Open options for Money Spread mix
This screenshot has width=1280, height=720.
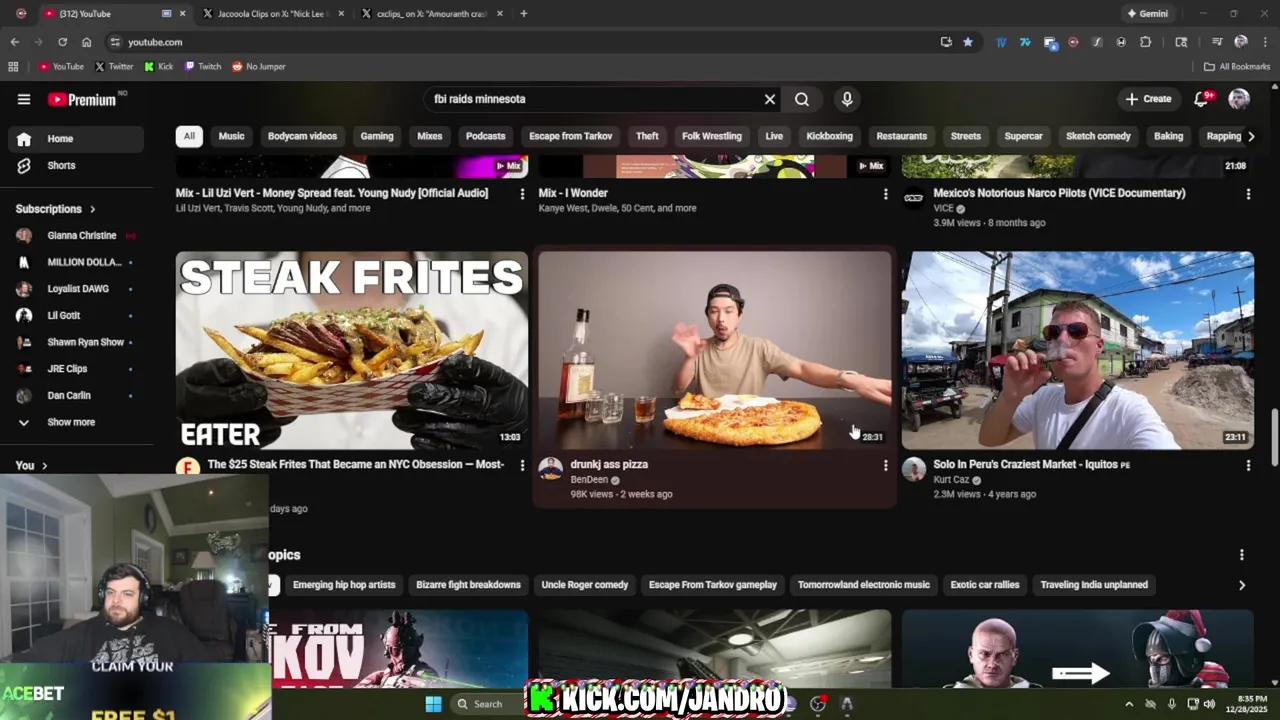pyautogui.click(x=522, y=194)
